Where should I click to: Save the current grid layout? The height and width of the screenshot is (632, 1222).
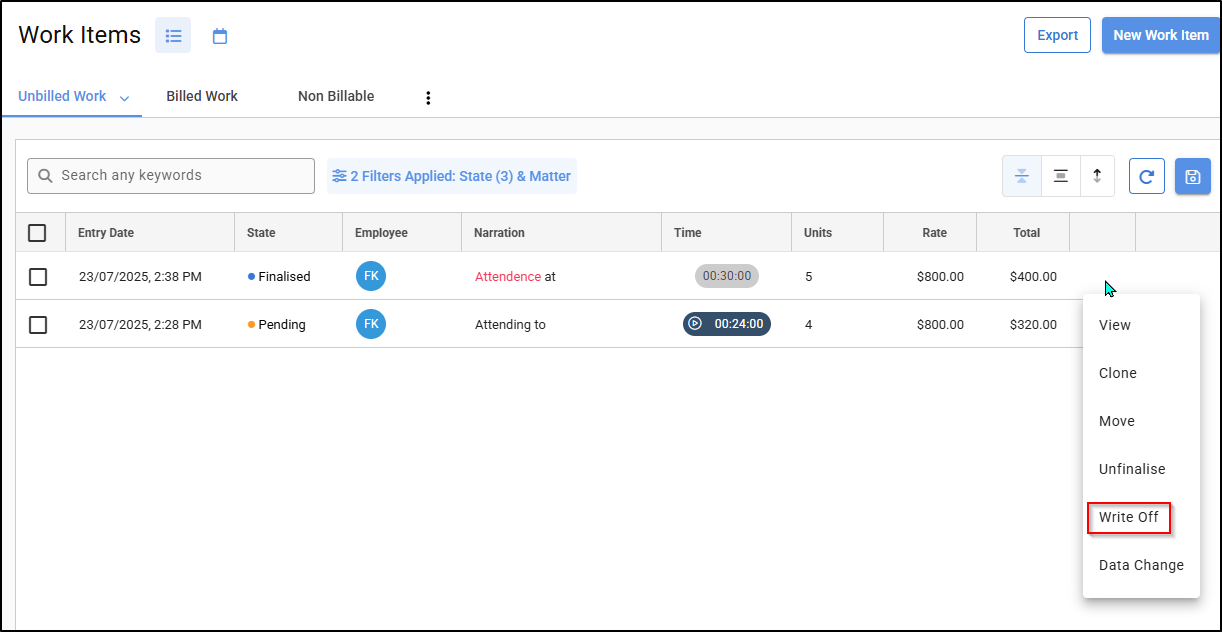(1193, 176)
